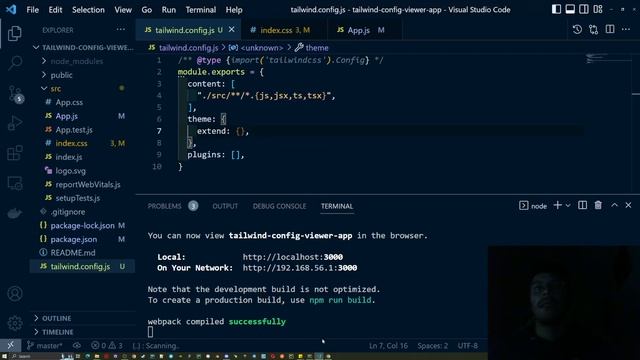This screenshot has width=640, height=360.
Task: Open the Docker view in activity bar
Action: [x=15, y=213]
